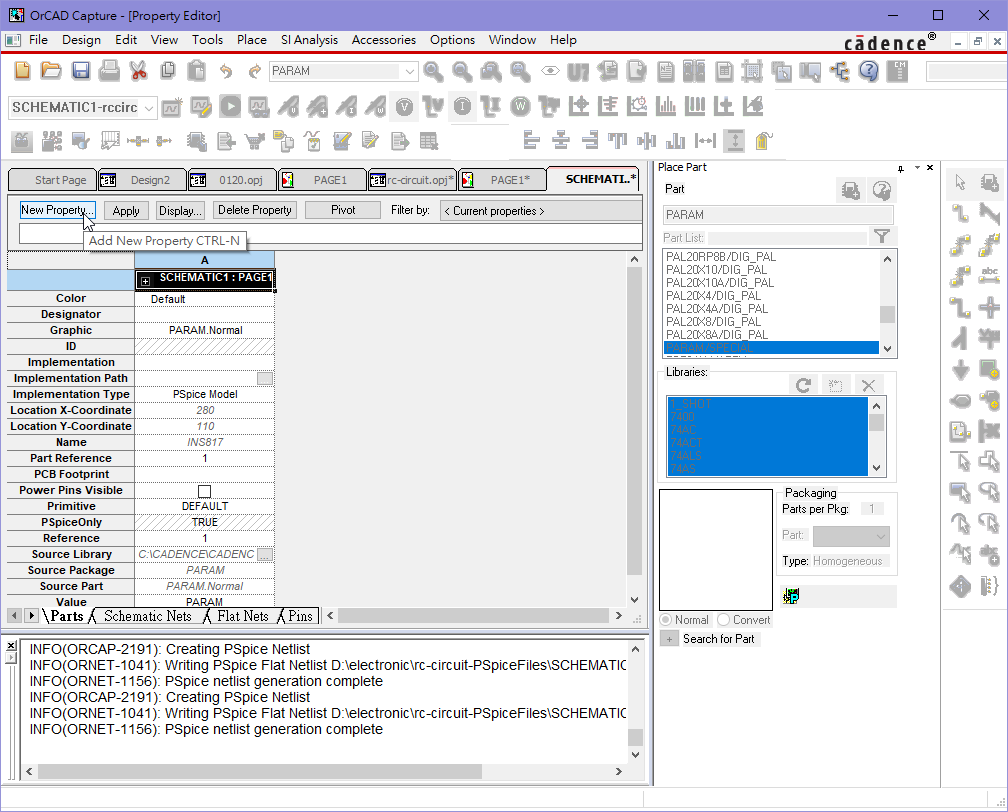Open the SI Analysis menu
The image size is (1008, 812).
(x=309, y=40)
